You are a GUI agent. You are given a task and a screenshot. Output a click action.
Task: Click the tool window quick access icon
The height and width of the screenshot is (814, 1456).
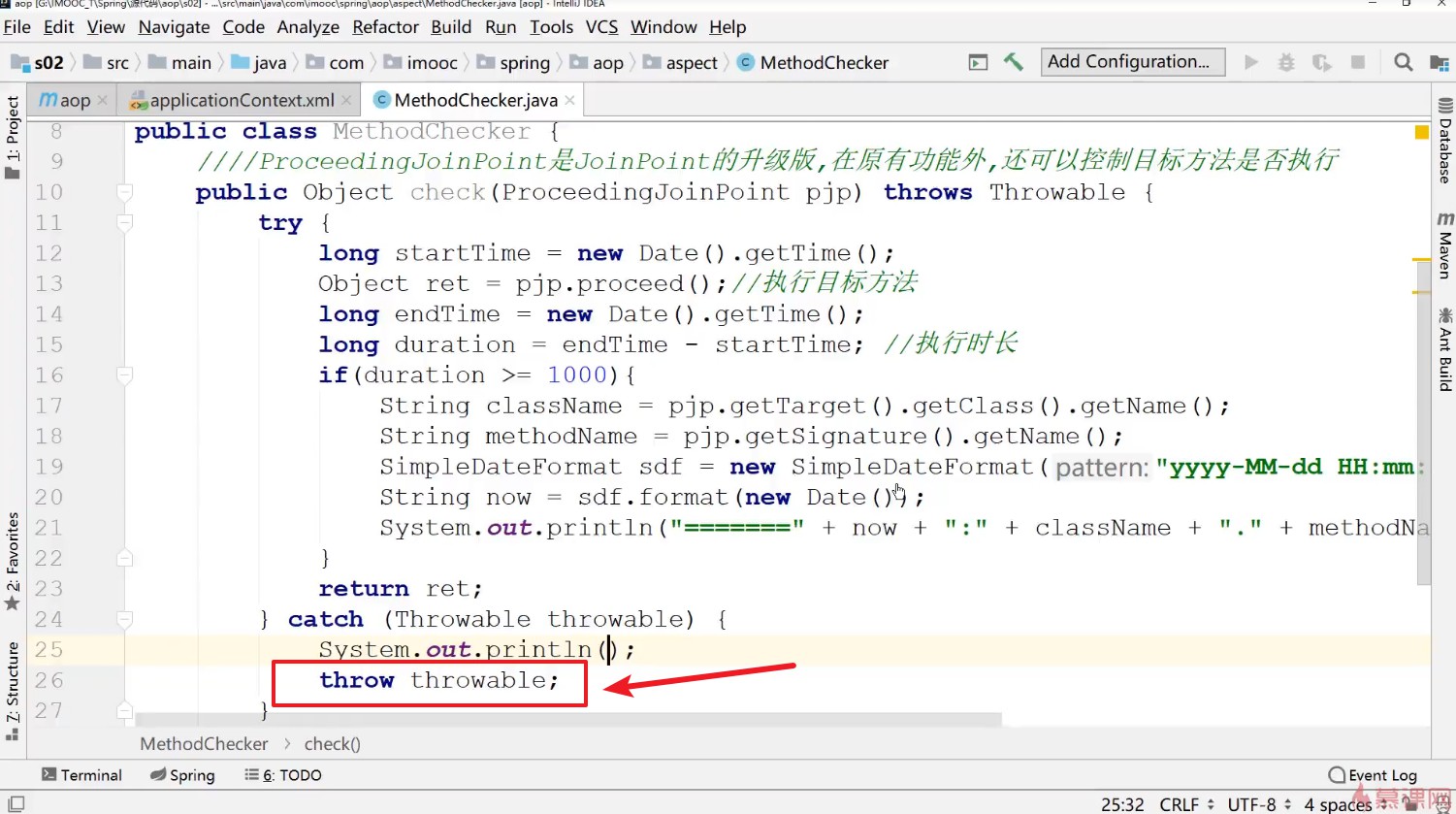16,803
